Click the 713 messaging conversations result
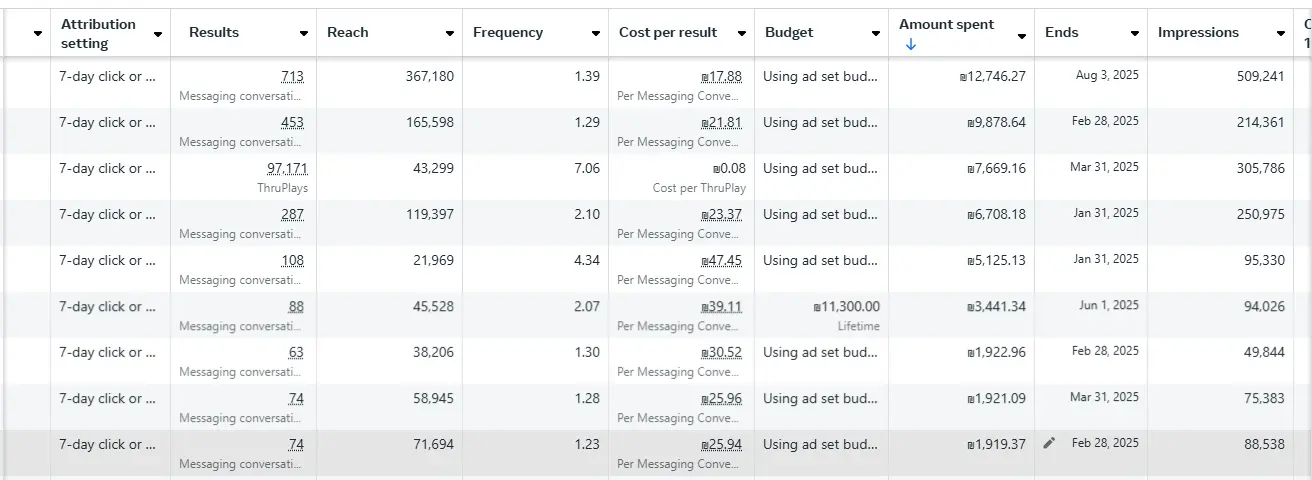This screenshot has height=480, width=1312. [x=292, y=77]
